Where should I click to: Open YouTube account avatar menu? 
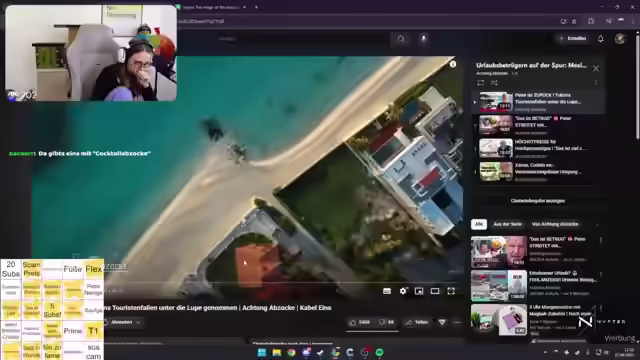coord(620,39)
